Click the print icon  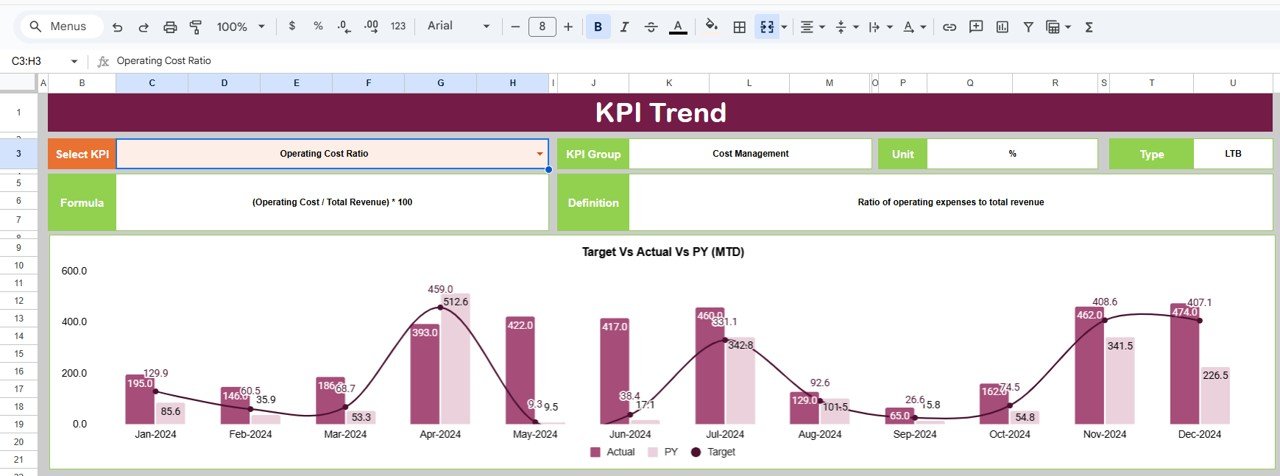tap(170, 27)
